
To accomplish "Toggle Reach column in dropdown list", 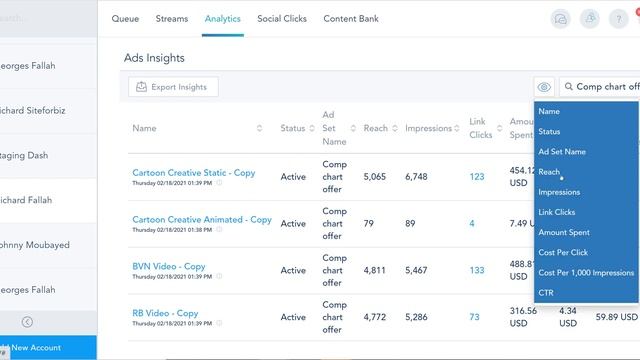I will pos(586,172).
